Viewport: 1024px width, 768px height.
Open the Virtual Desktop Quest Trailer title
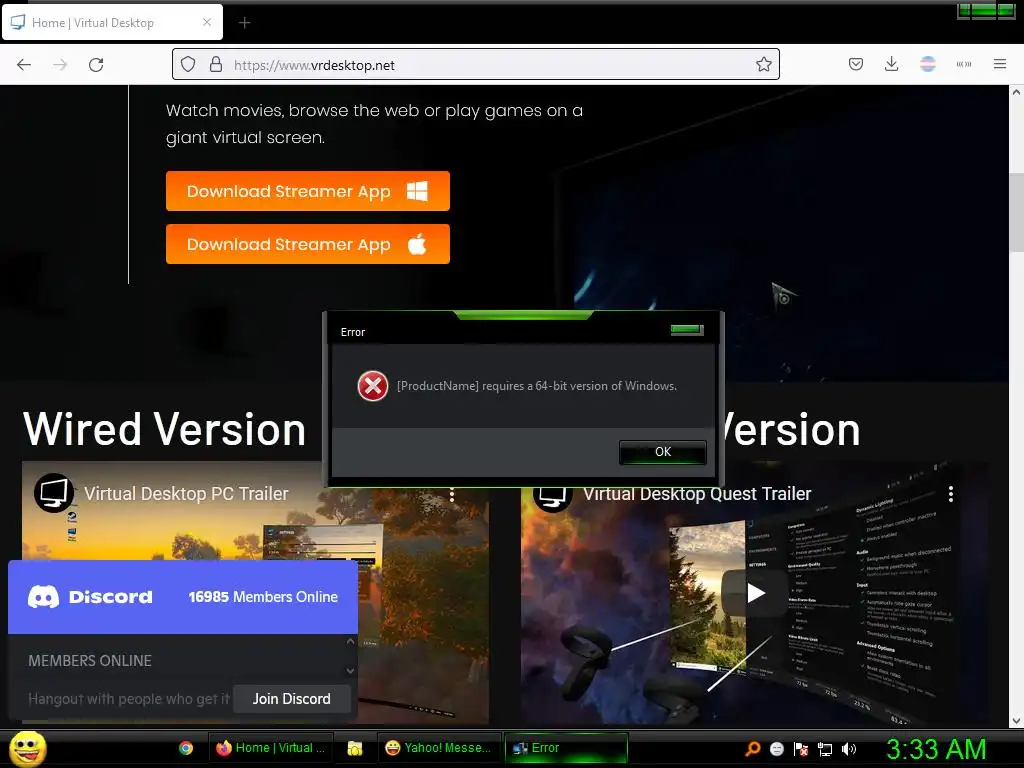point(697,494)
